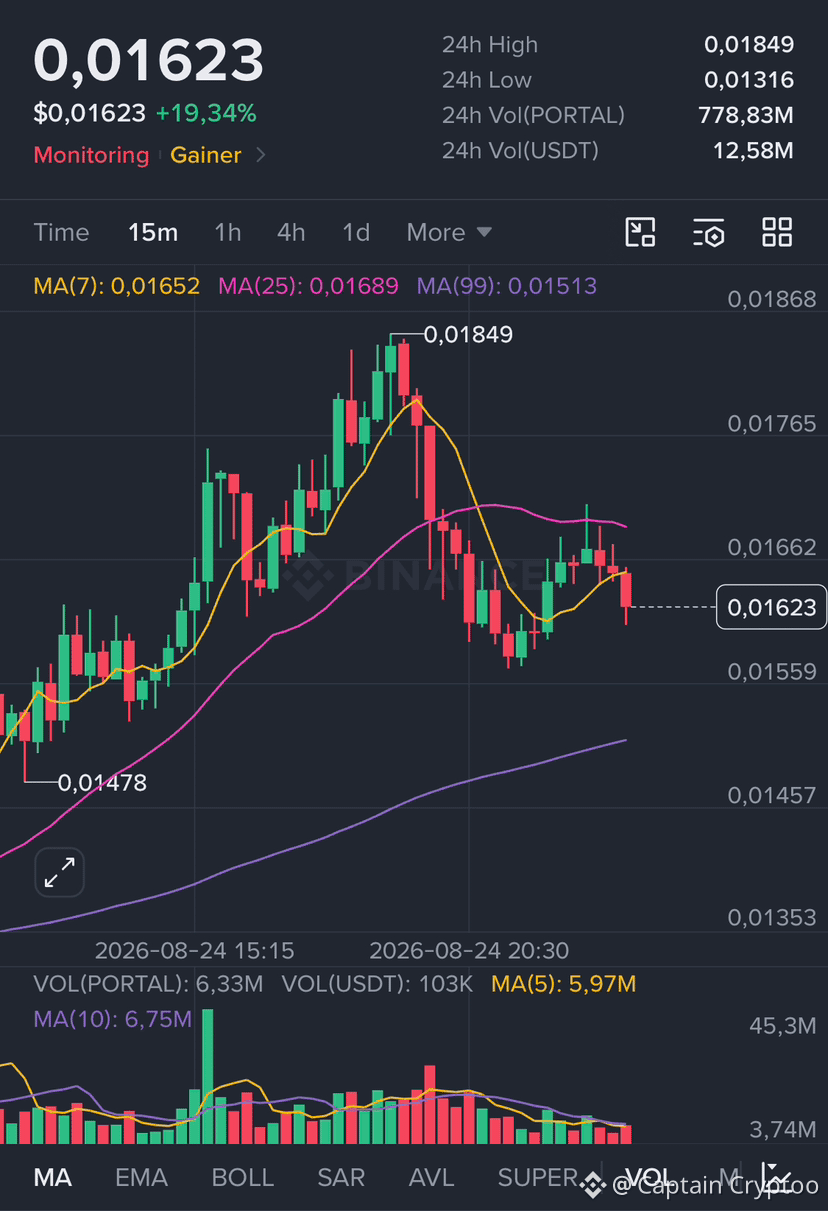Click the VOL(PORTAL): 6,33M label
Viewport: 828px width, 1211px height.
148,984
